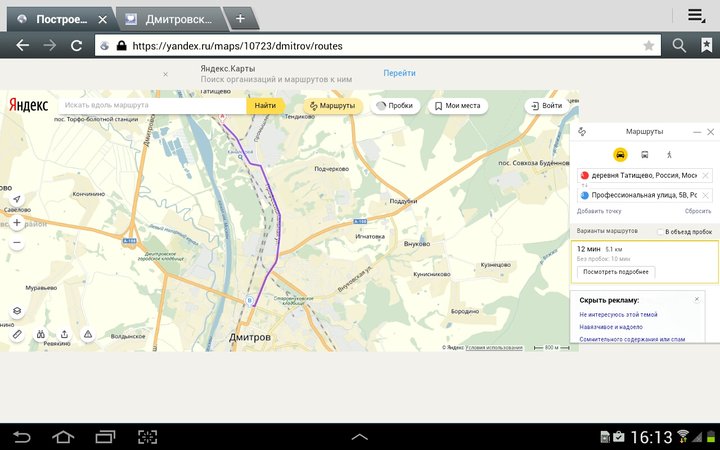Open Android home screen button
Screen dimensions: 720x450
pos(63,436)
